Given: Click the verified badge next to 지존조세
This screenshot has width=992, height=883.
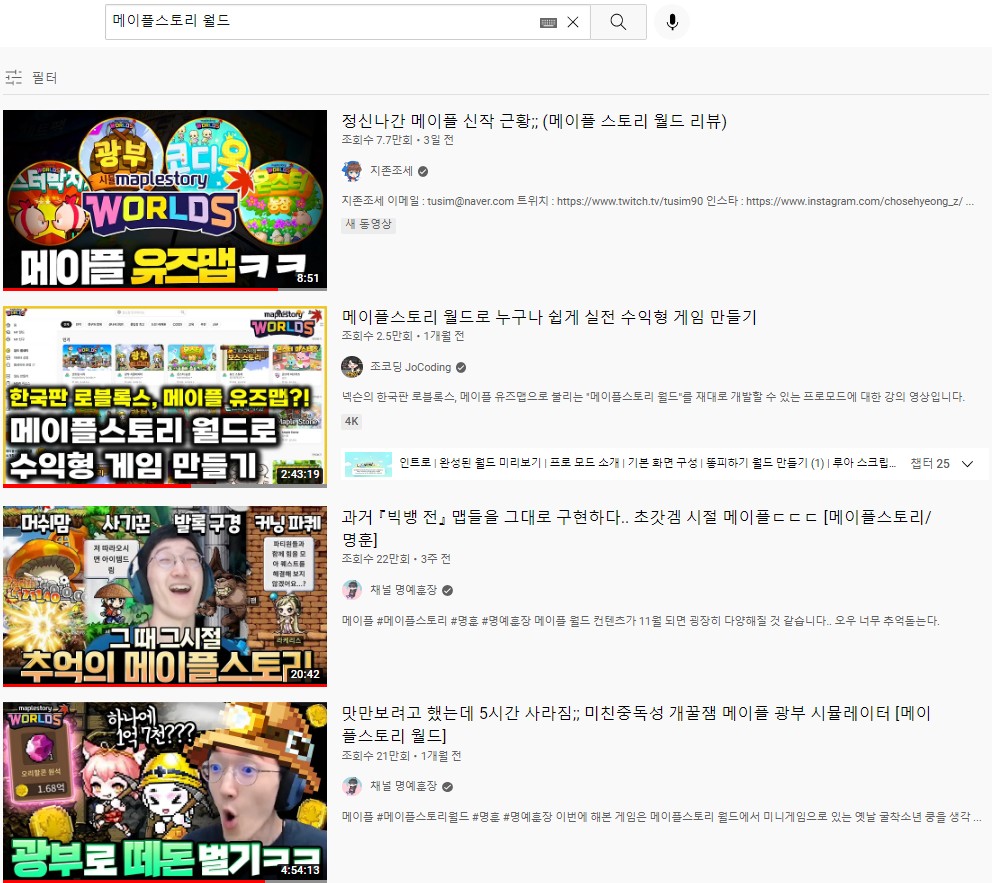Looking at the screenshot, I should point(423,171).
